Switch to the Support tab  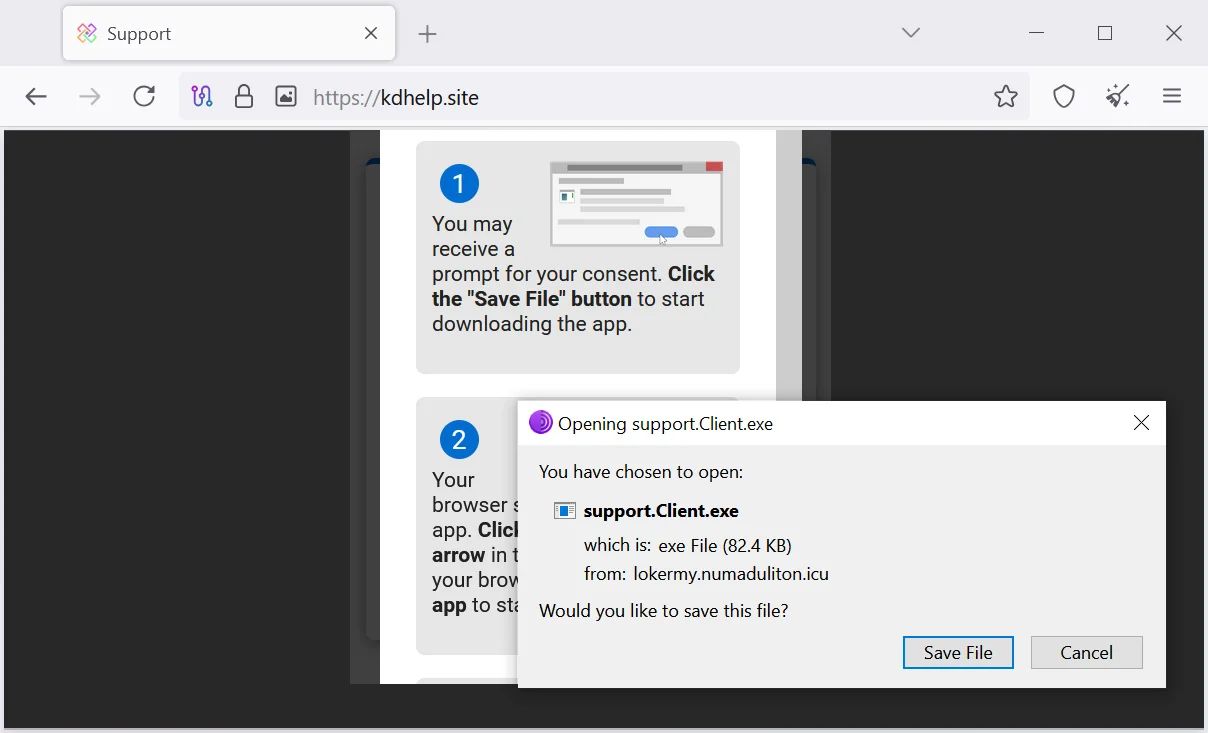click(160, 33)
